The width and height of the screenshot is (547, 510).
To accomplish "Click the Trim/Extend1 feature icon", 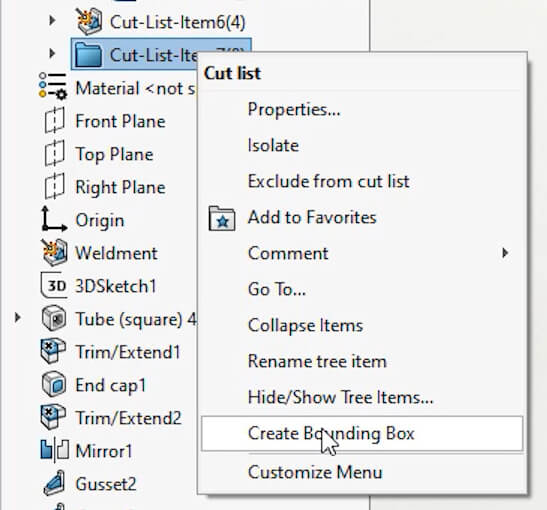I will pos(53,351).
